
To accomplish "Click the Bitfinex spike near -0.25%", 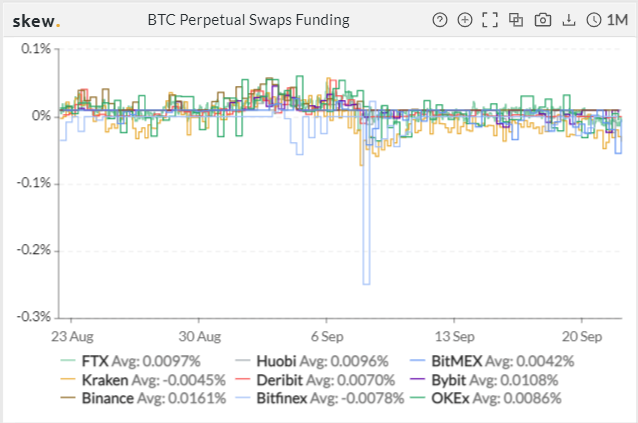I will (366, 283).
